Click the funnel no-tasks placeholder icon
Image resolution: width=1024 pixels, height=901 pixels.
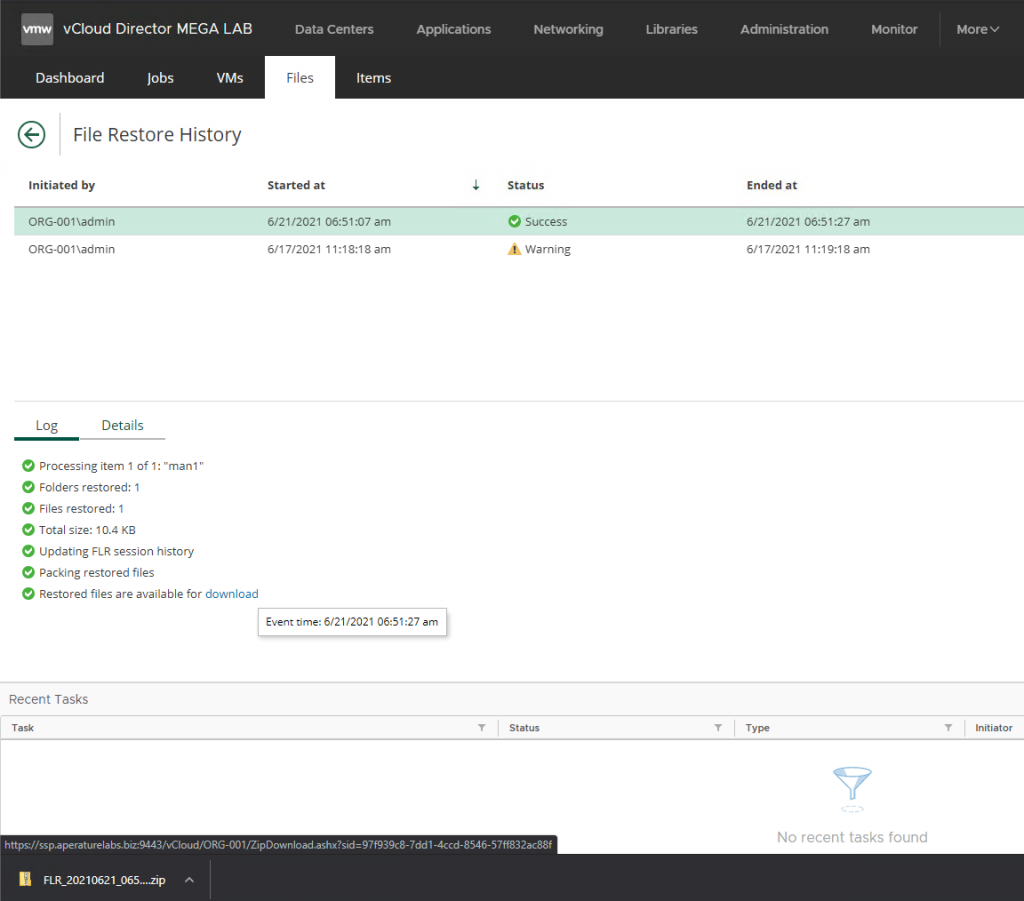pyautogui.click(x=852, y=789)
